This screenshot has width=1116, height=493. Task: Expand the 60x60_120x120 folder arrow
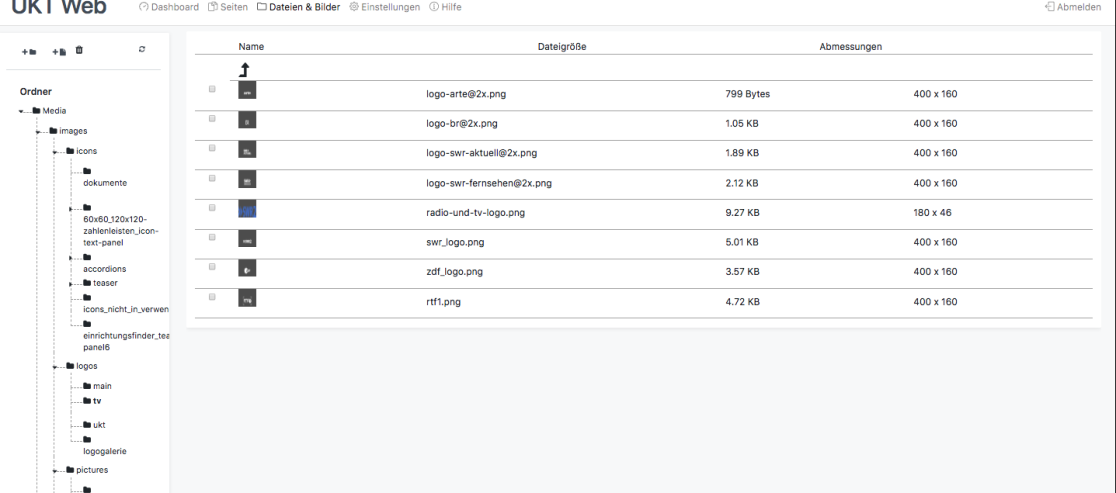(x=71, y=208)
